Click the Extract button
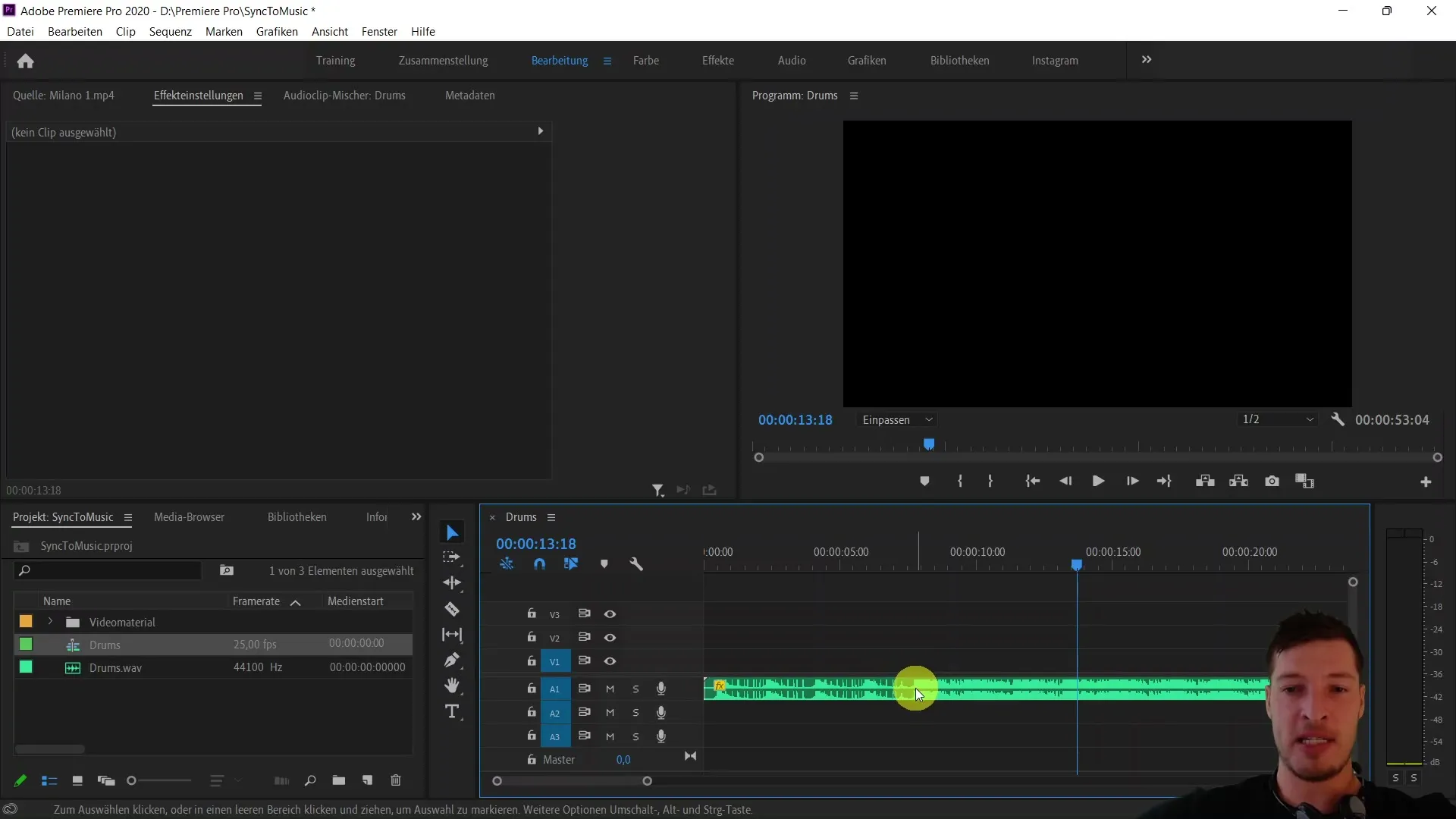The image size is (1456, 819). pyautogui.click(x=1238, y=482)
